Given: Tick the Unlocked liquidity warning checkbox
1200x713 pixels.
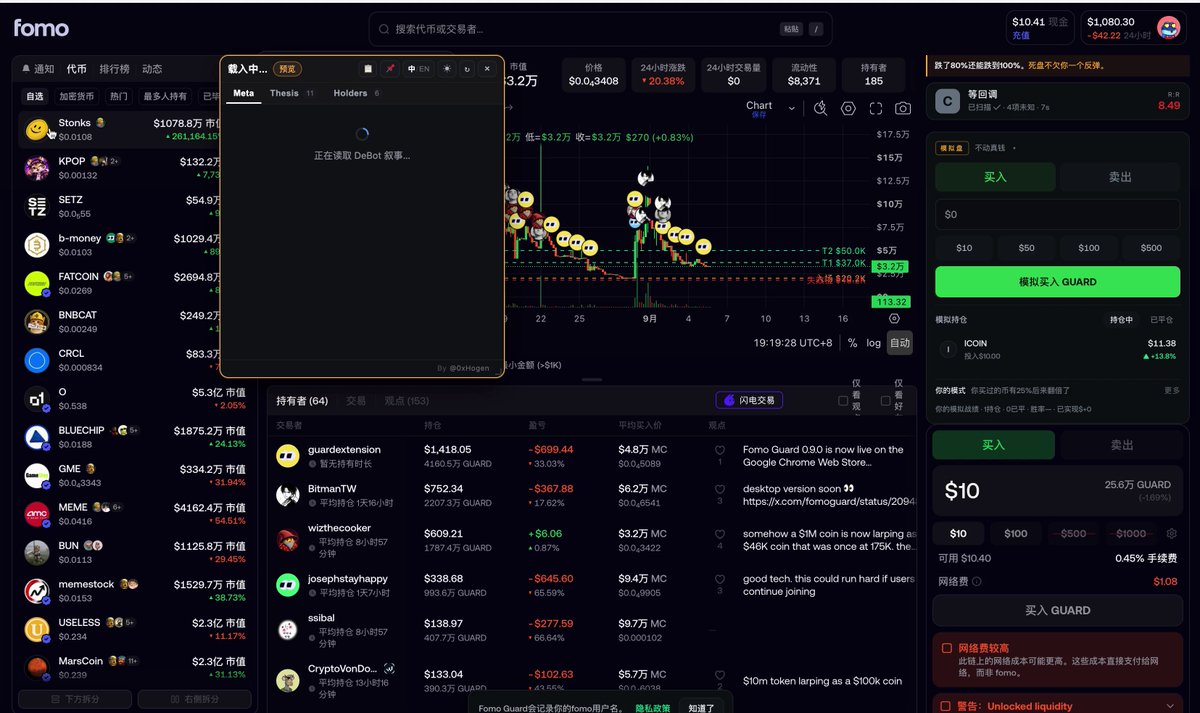Looking at the screenshot, I should pos(946,706).
